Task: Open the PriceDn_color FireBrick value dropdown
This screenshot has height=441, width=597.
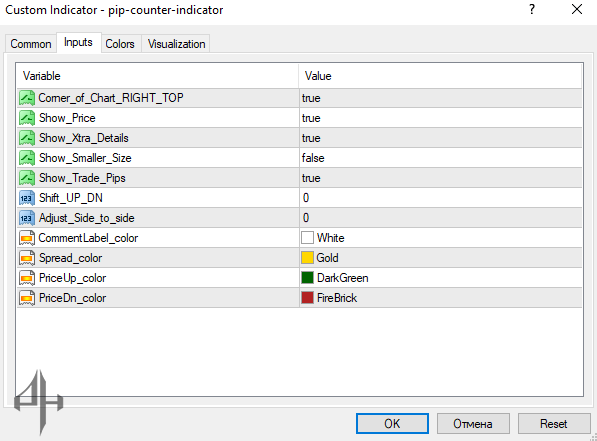Action: (x=441, y=298)
